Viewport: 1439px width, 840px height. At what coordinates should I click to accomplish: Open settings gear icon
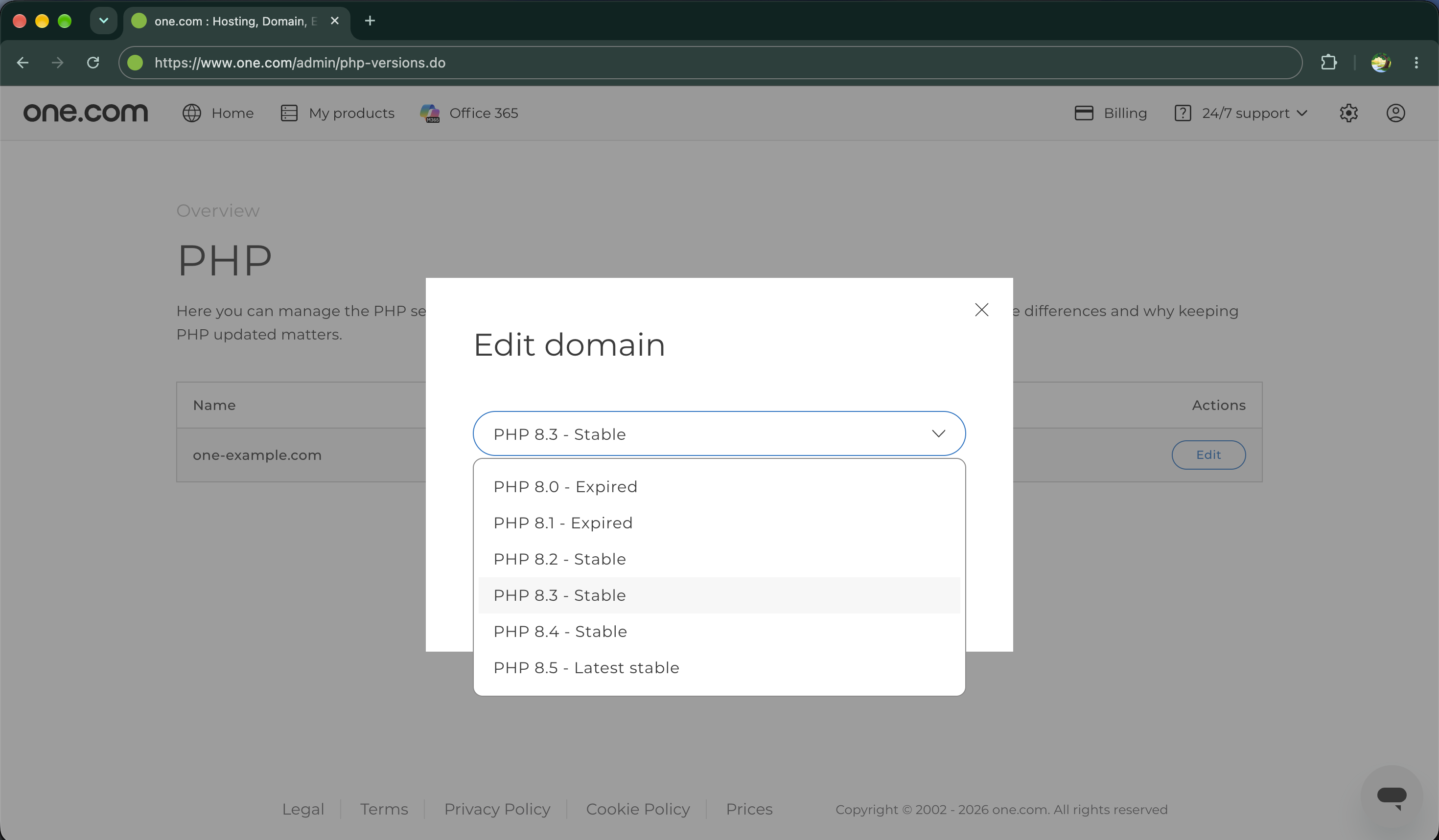point(1348,113)
